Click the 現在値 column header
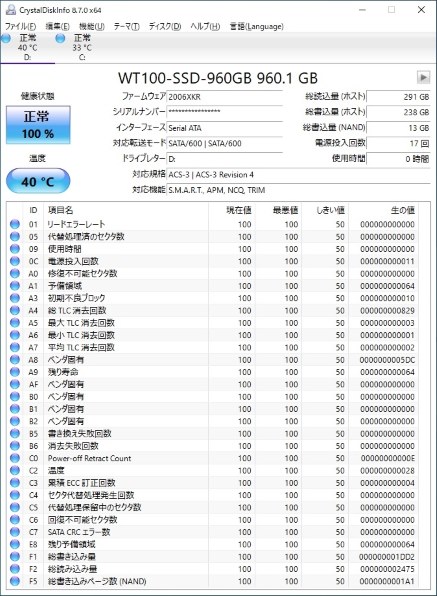 pos(232,210)
